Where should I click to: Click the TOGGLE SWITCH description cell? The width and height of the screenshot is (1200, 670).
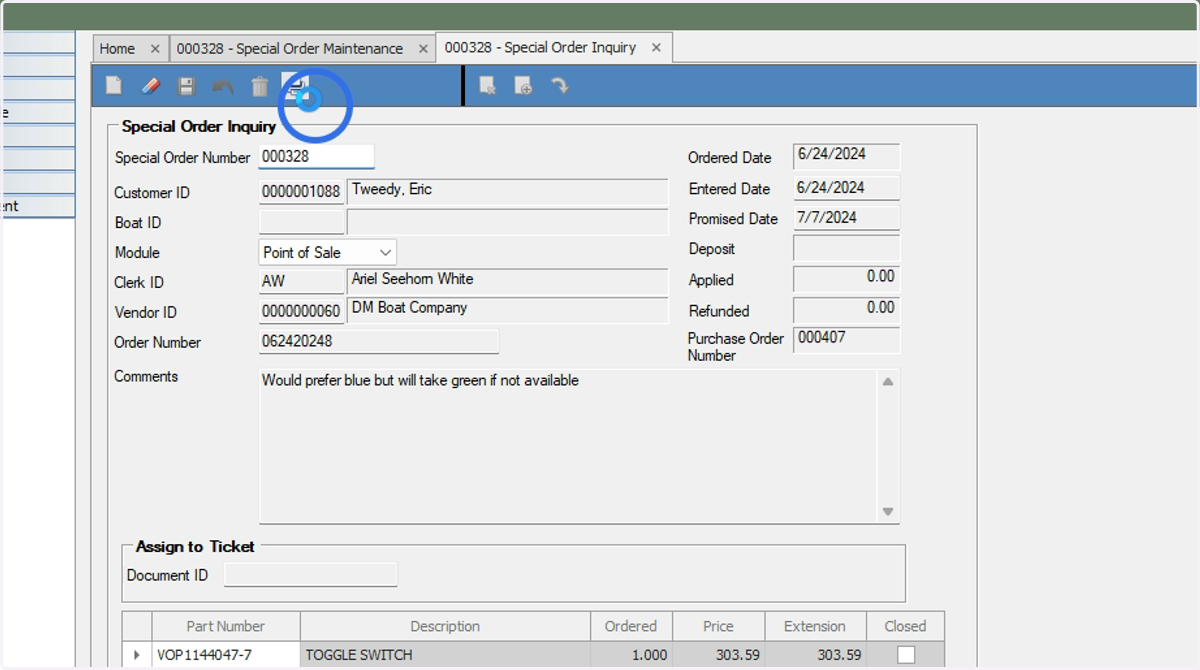(445, 655)
